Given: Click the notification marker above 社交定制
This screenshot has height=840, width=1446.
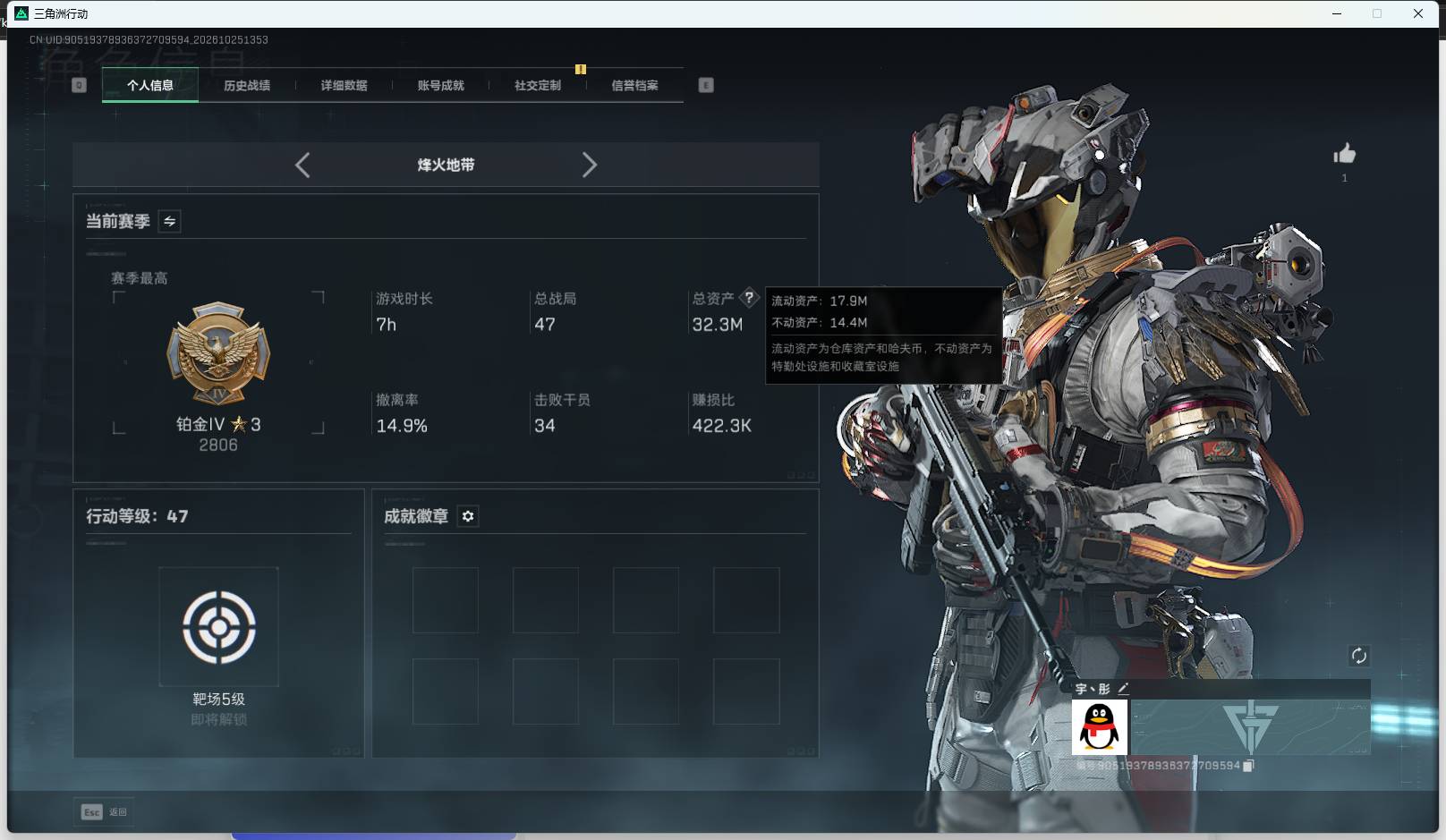Looking at the screenshot, I should pyautogui.click(x=581, y=69).
